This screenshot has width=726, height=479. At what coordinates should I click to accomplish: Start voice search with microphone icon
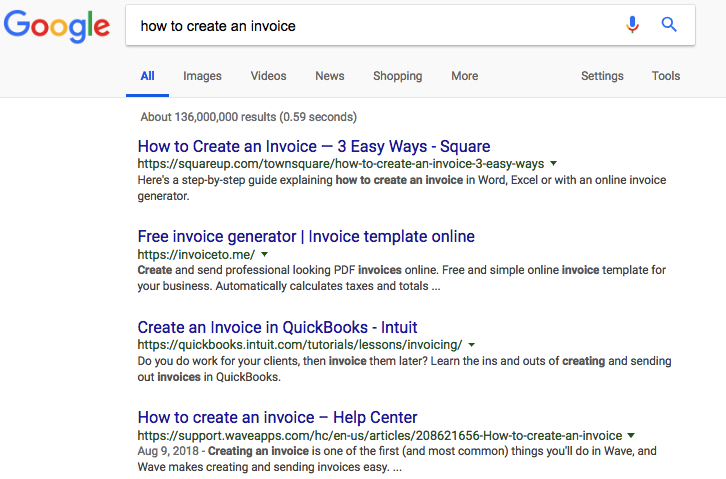(632, 25)
